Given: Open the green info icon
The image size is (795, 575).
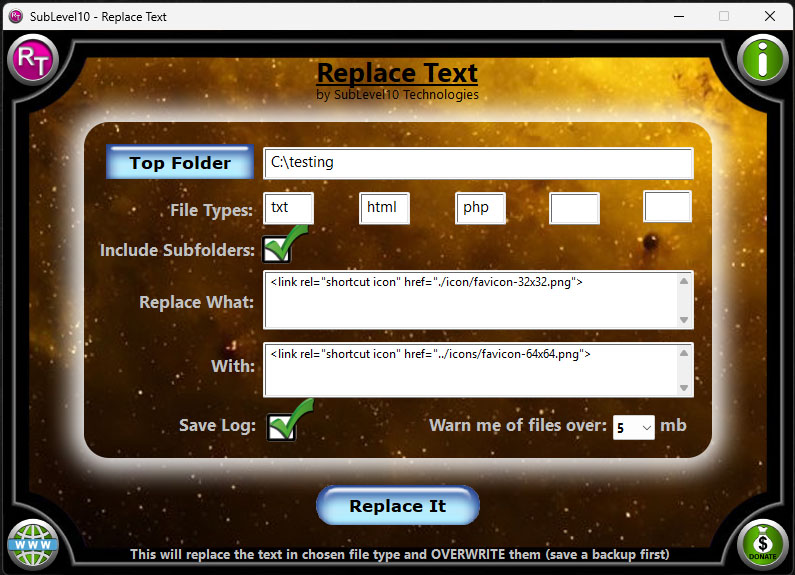Looking at the screenshot, I should point(763,58).
